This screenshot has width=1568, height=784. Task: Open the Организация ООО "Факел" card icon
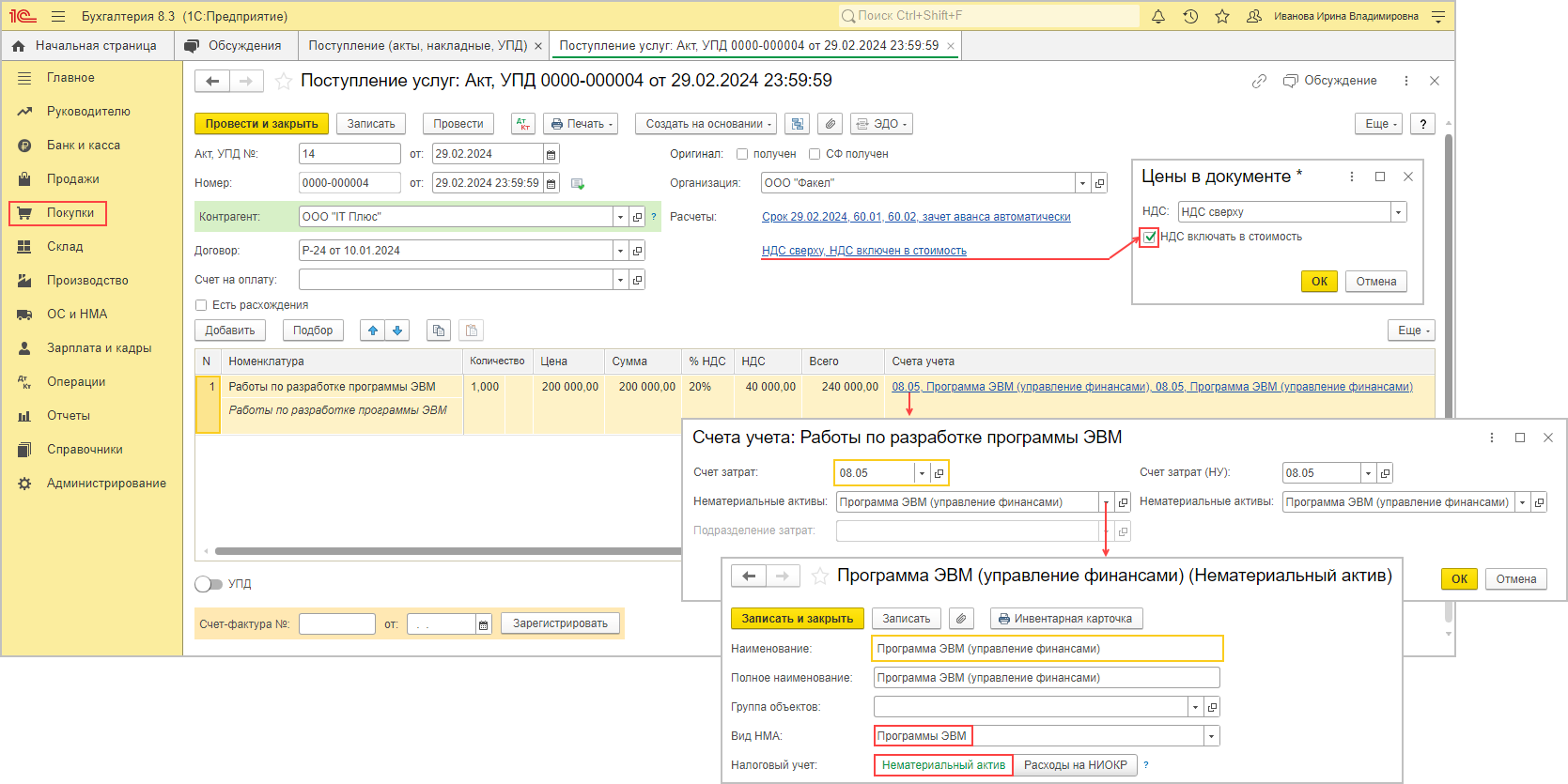point(1099,183)
